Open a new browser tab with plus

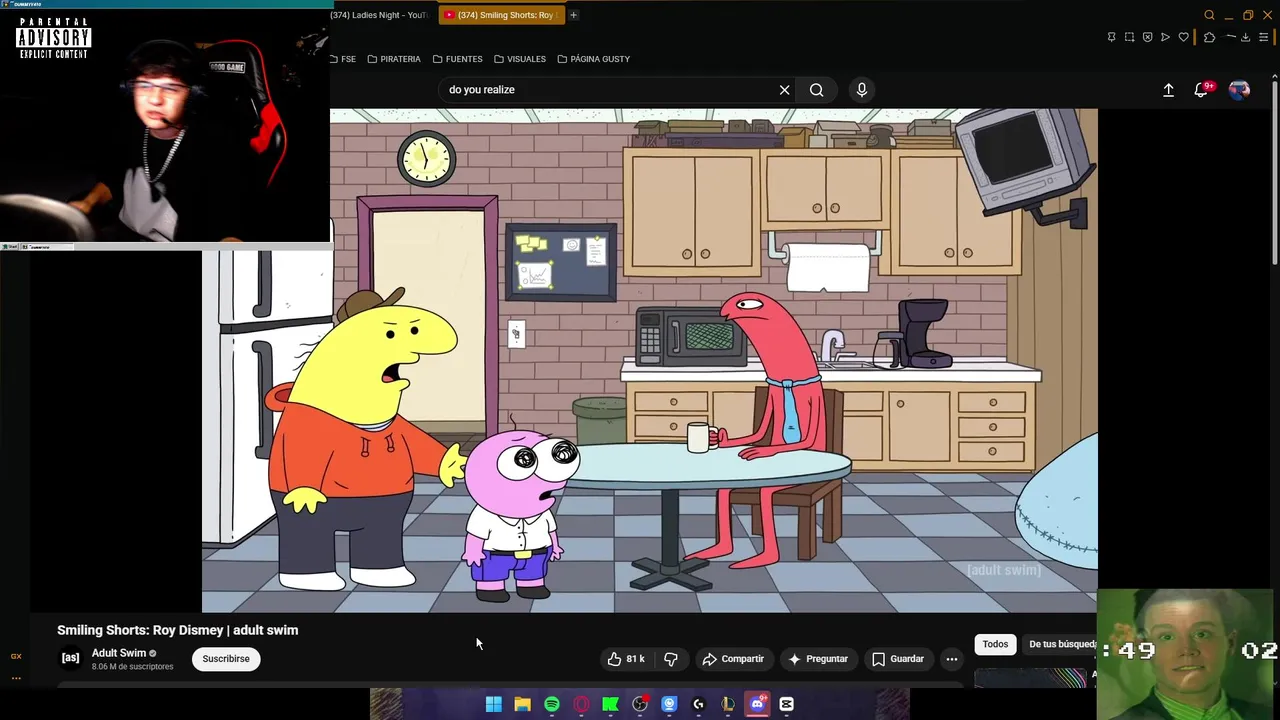point(573,15)
